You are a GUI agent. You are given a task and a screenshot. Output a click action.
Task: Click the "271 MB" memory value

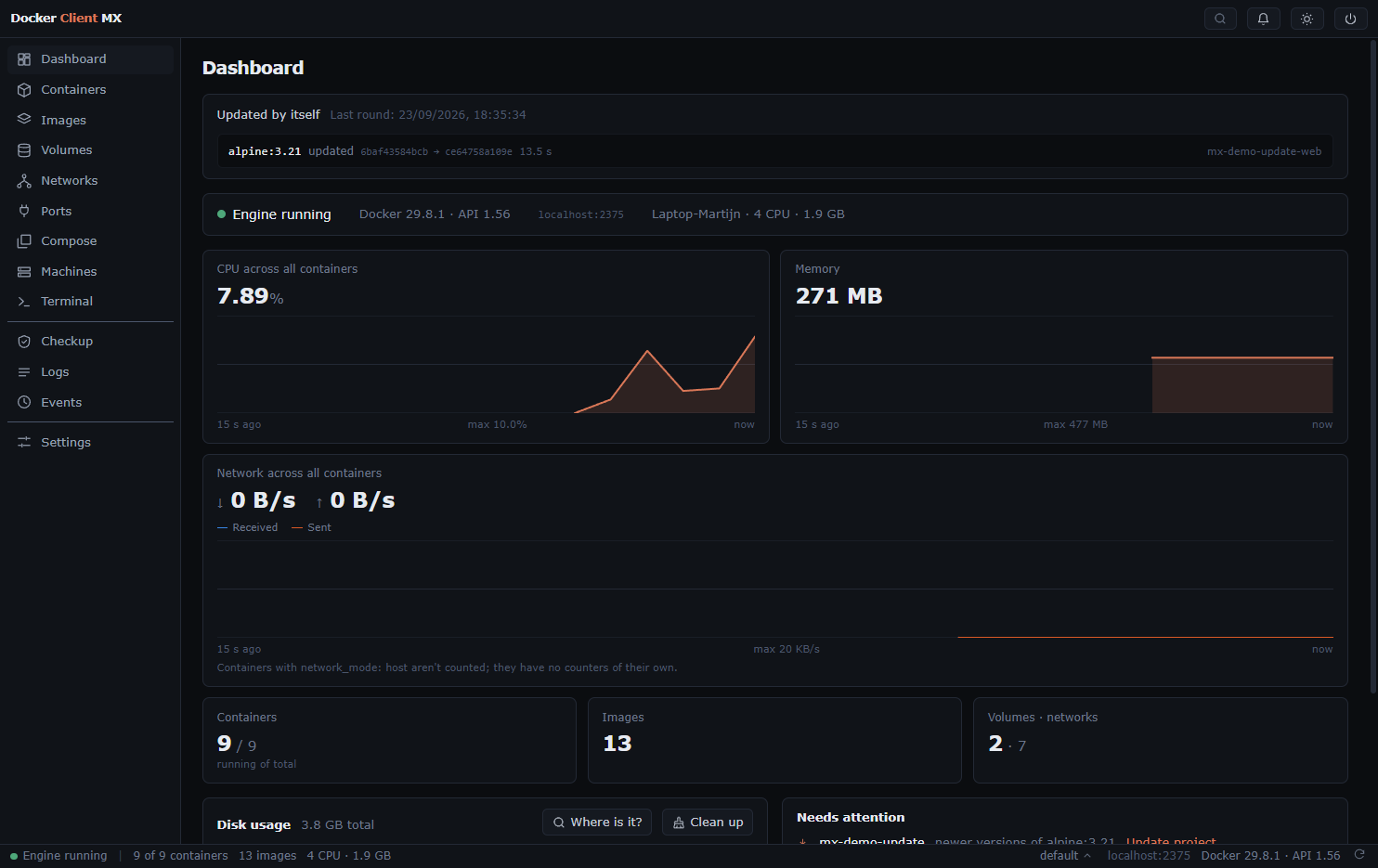(x=839, y=296)
